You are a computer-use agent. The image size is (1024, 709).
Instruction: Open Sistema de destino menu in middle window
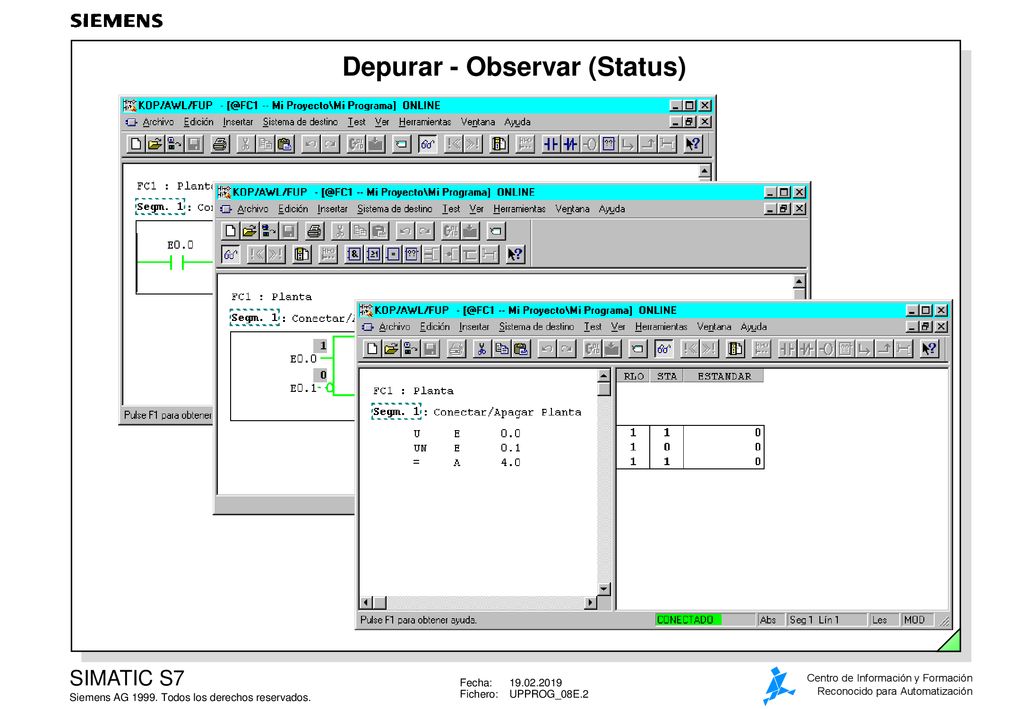pyautogui.click(x=394, y=209)
